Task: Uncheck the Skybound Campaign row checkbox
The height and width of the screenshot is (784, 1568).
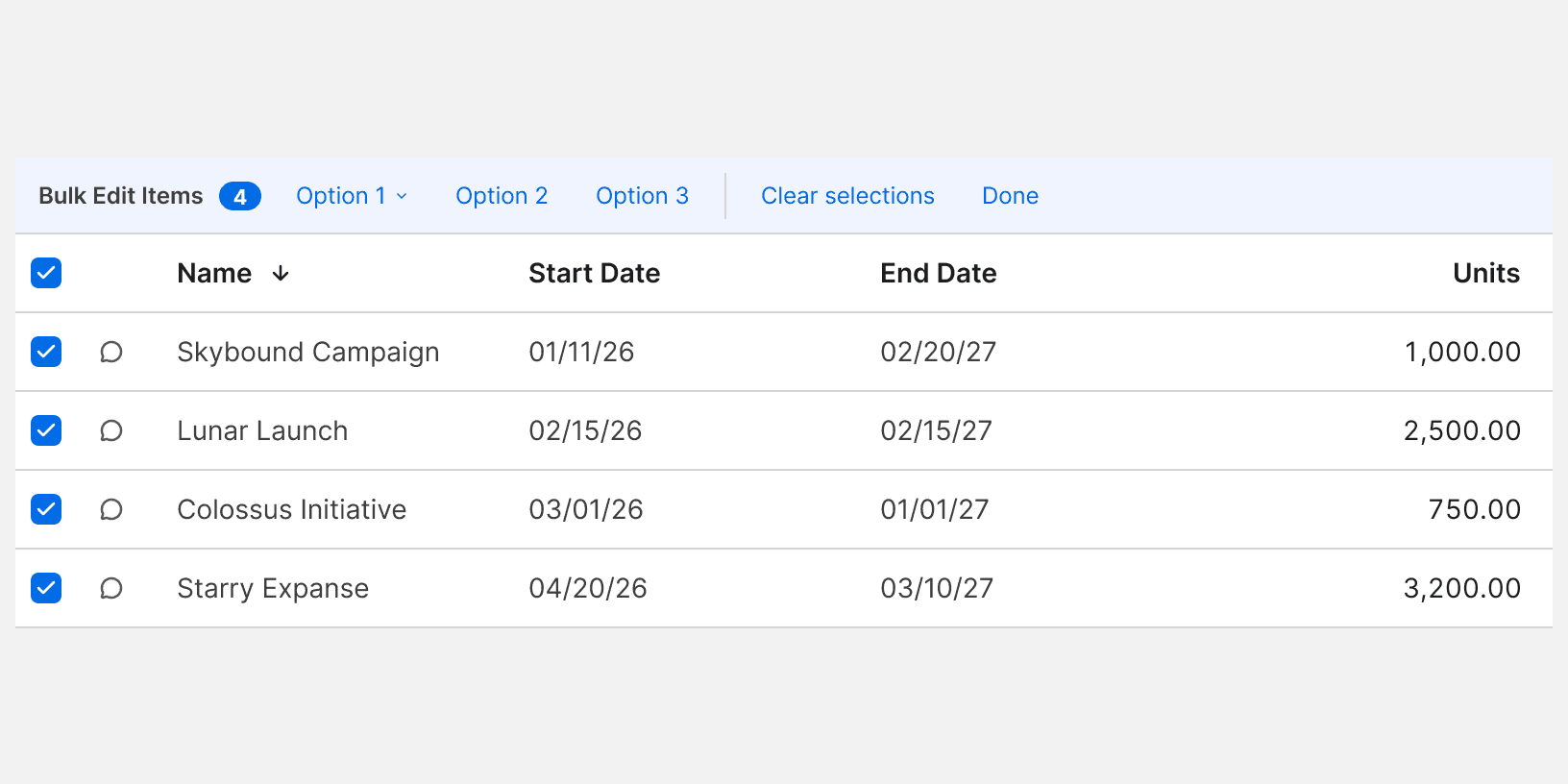Action: pyautogui.click(x=46, y=352)
